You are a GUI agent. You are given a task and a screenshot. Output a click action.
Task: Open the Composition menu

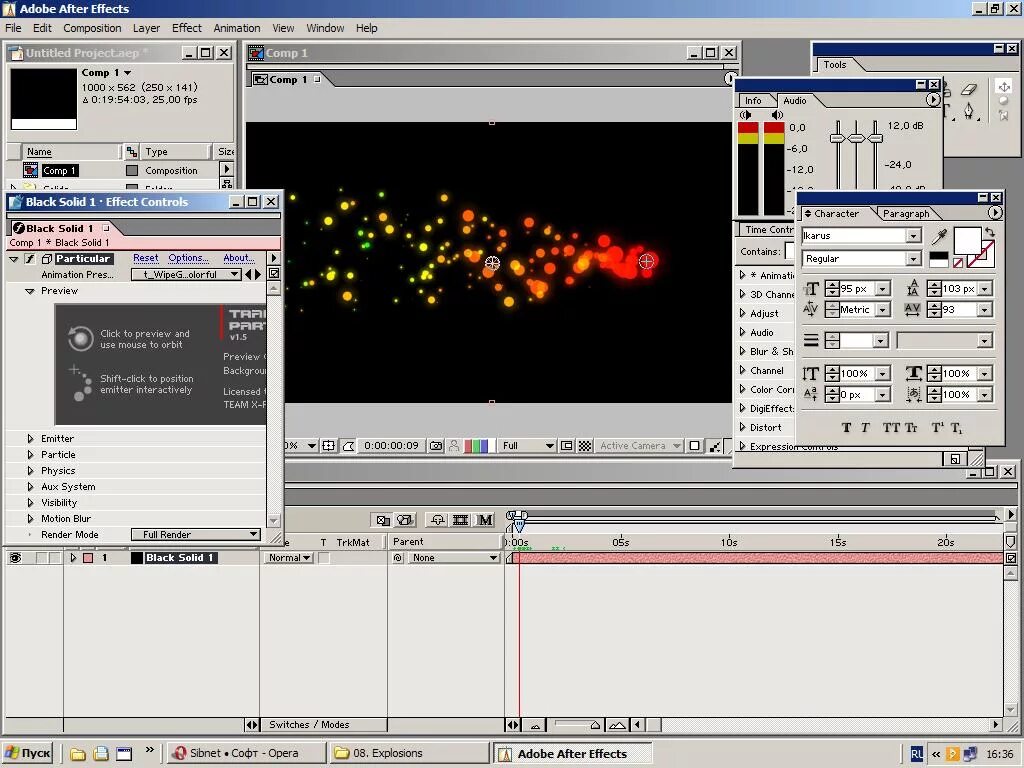(92, 28)
